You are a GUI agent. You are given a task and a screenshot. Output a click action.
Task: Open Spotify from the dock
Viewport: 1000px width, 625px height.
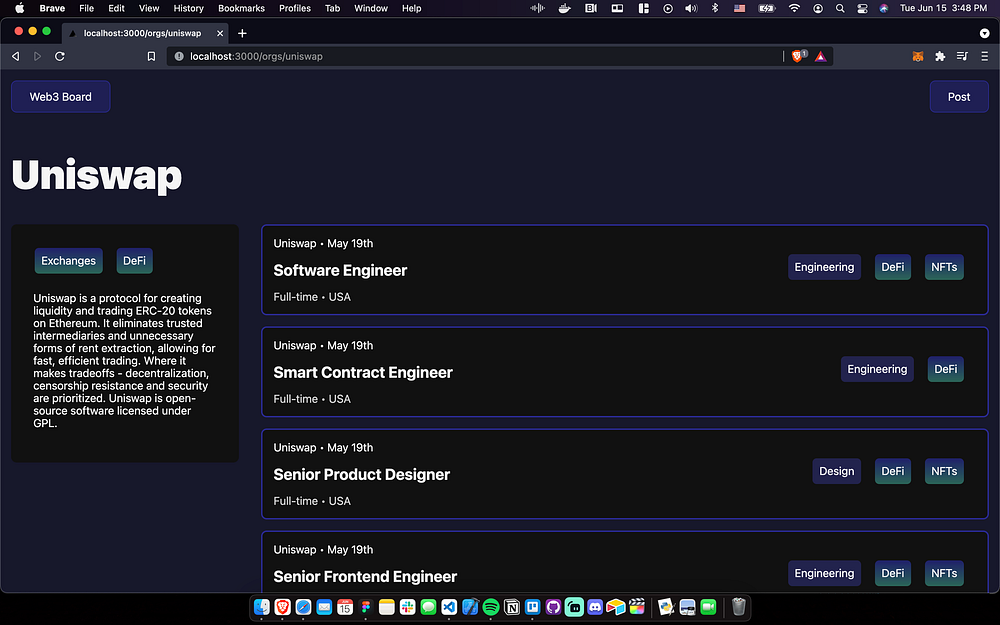tap(491, 607)
